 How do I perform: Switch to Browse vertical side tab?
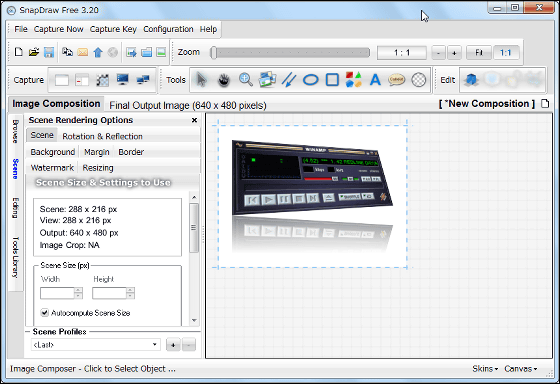(x=16, y=131)
